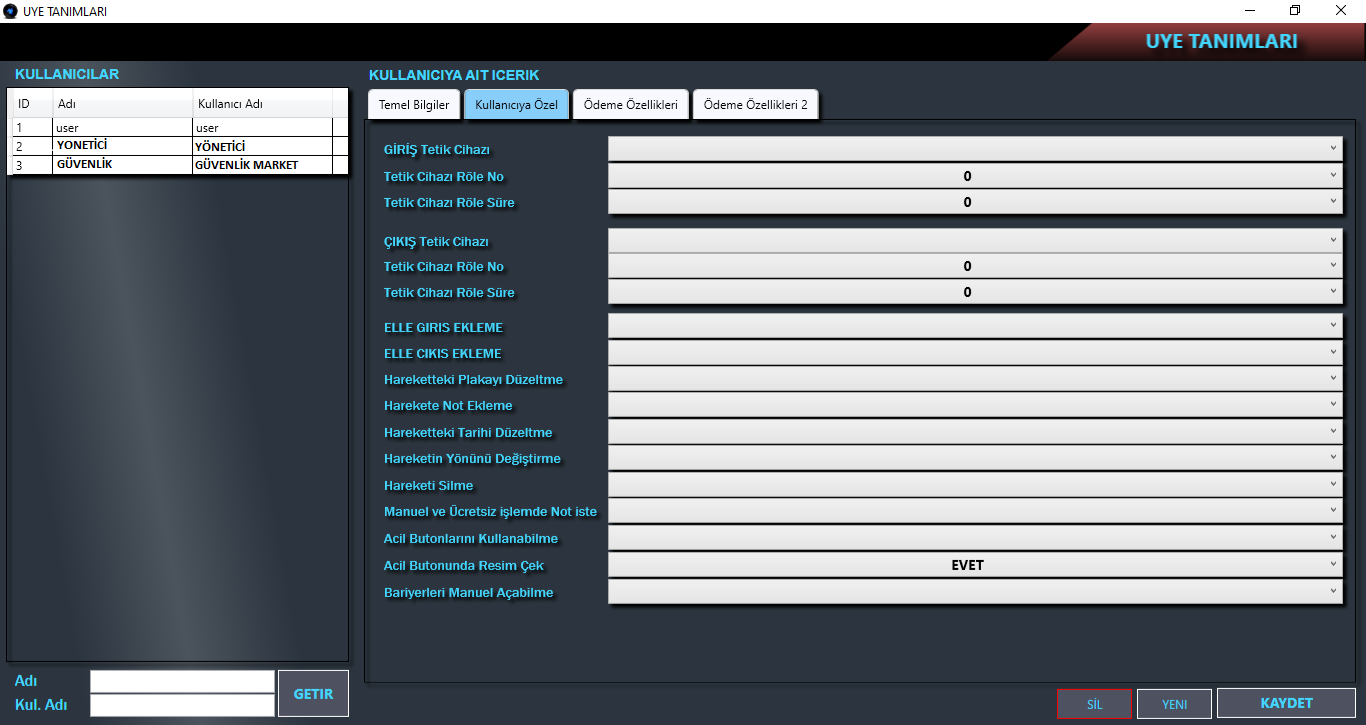Expand ELLE GIRIS EKLEME dropdown
Image resolution: width=1366 pixels, height=725 pixels.
pos(974,327)
